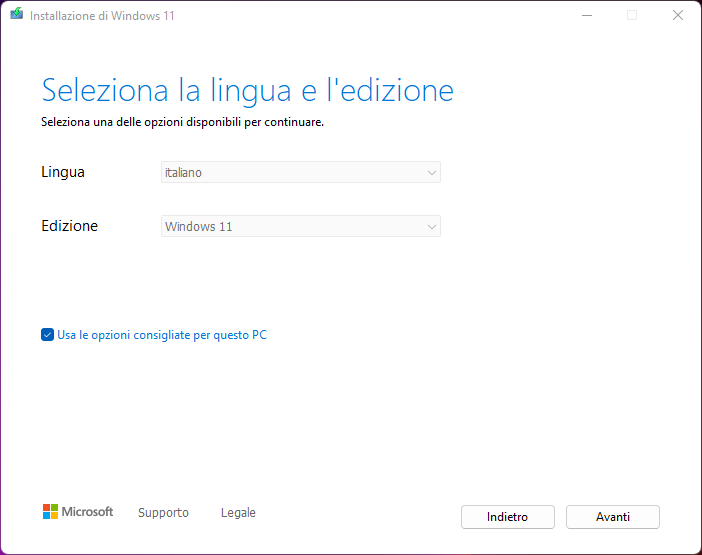Click the 'Seleziona la lingua e l'edizione' heading
The image size is (702, 555).
pyautogui.click(x=247, y=91)
